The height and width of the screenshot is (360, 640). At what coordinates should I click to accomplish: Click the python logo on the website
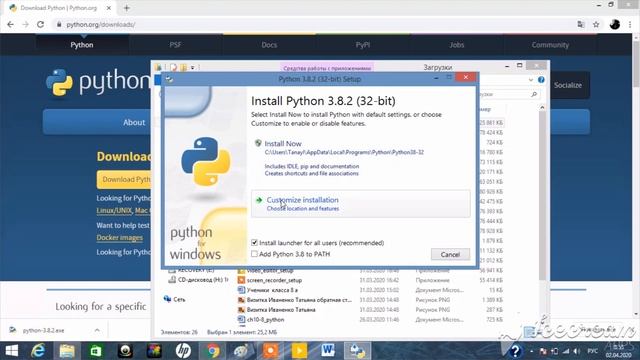coord(98,82)
